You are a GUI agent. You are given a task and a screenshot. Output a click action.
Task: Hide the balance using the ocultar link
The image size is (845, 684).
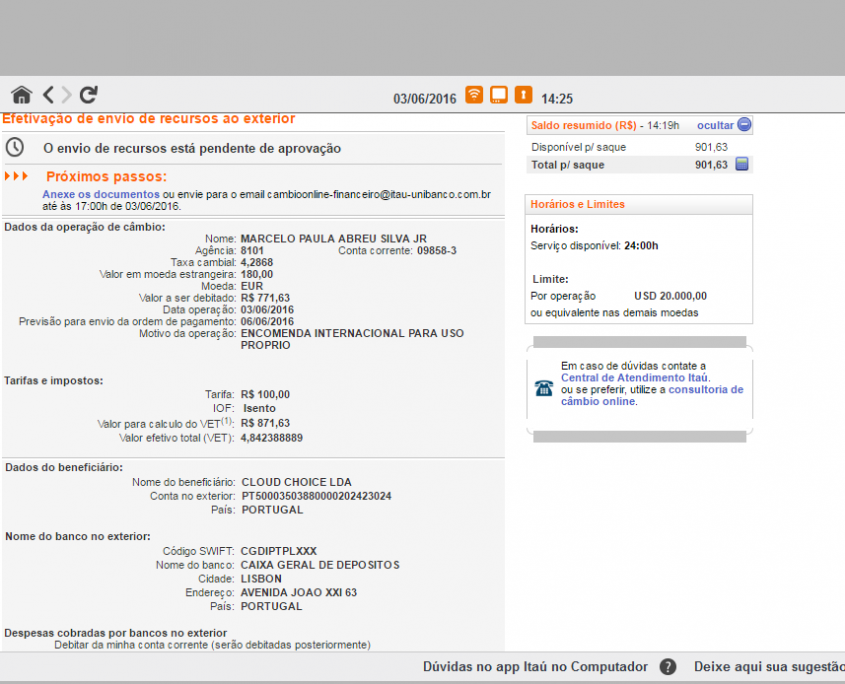click(715, 125)
